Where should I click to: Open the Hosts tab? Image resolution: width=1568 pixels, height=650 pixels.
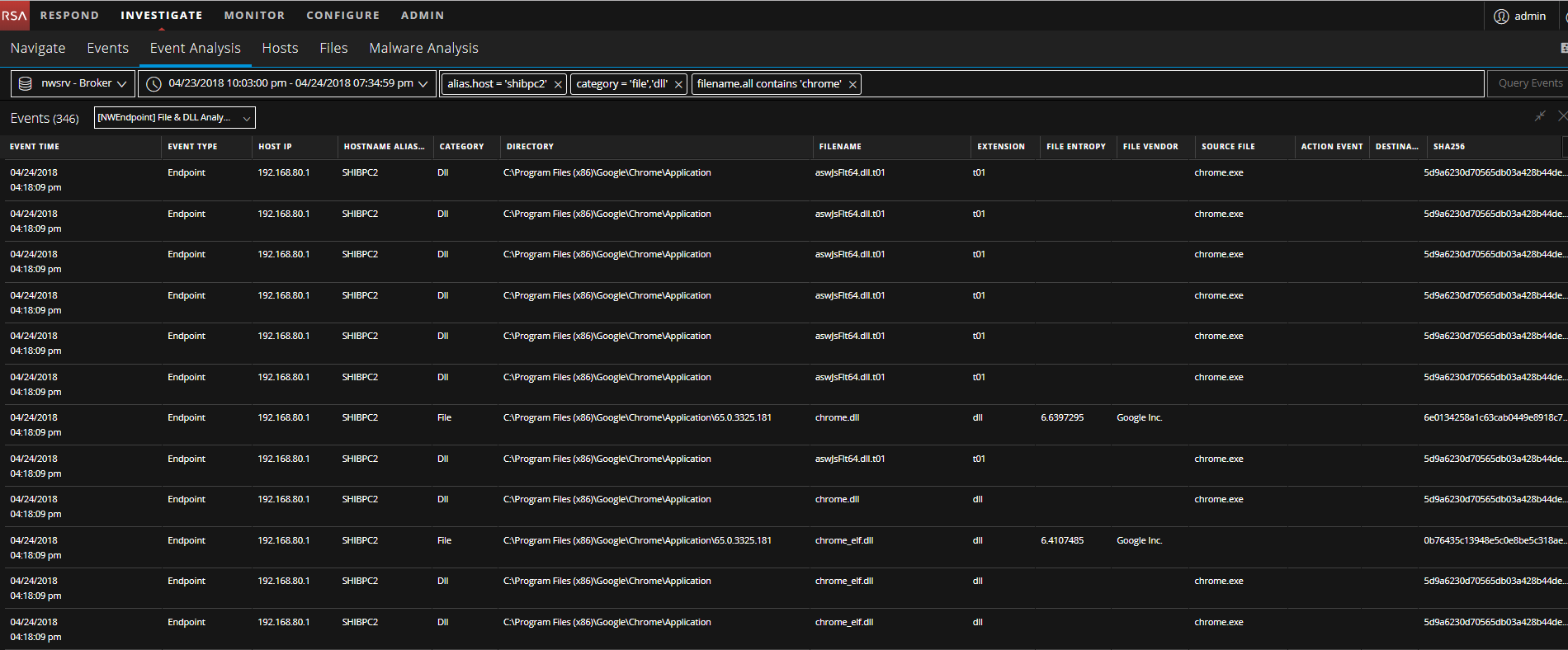[280, 48]
